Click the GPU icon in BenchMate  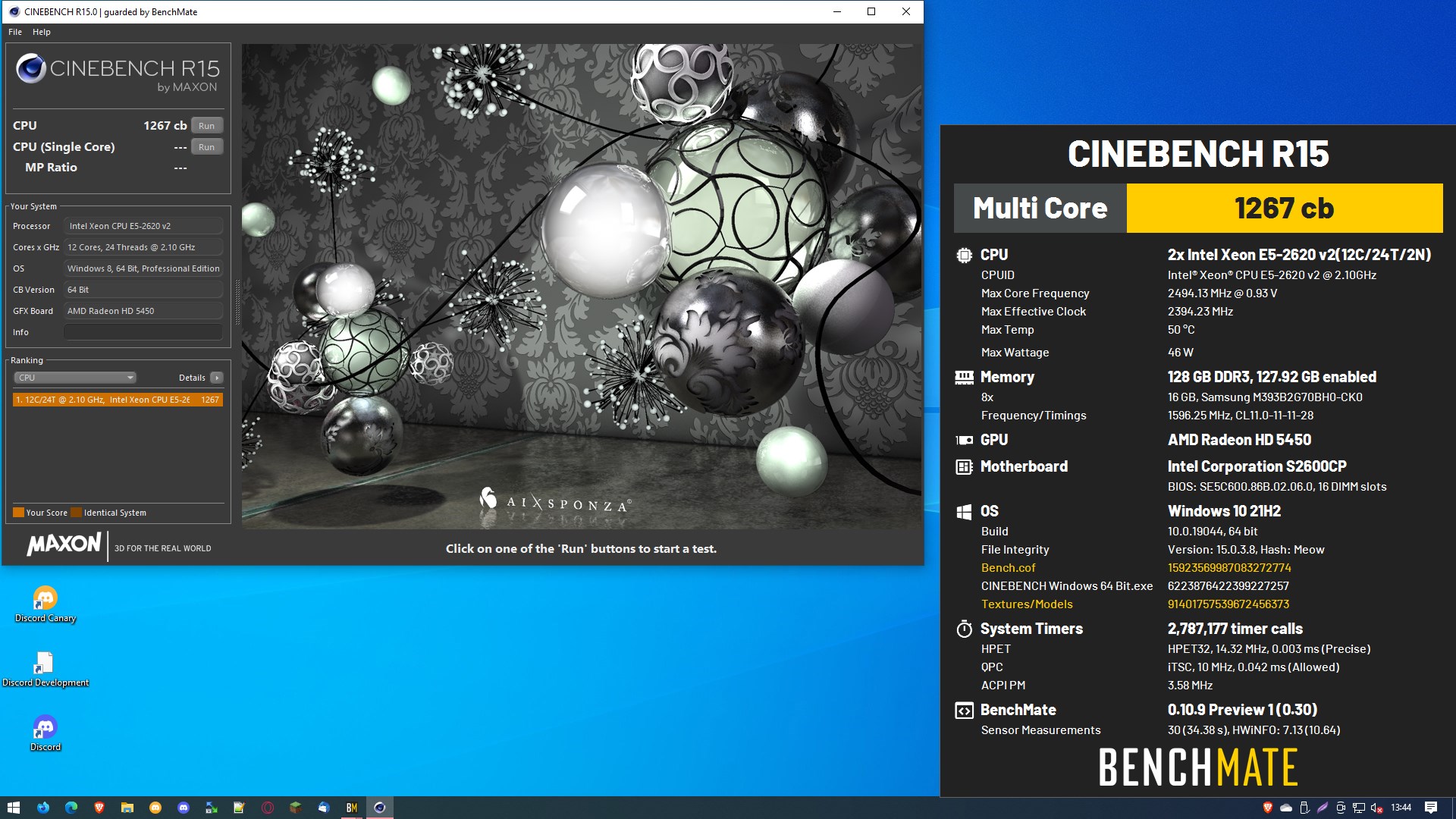click(964, 440)
